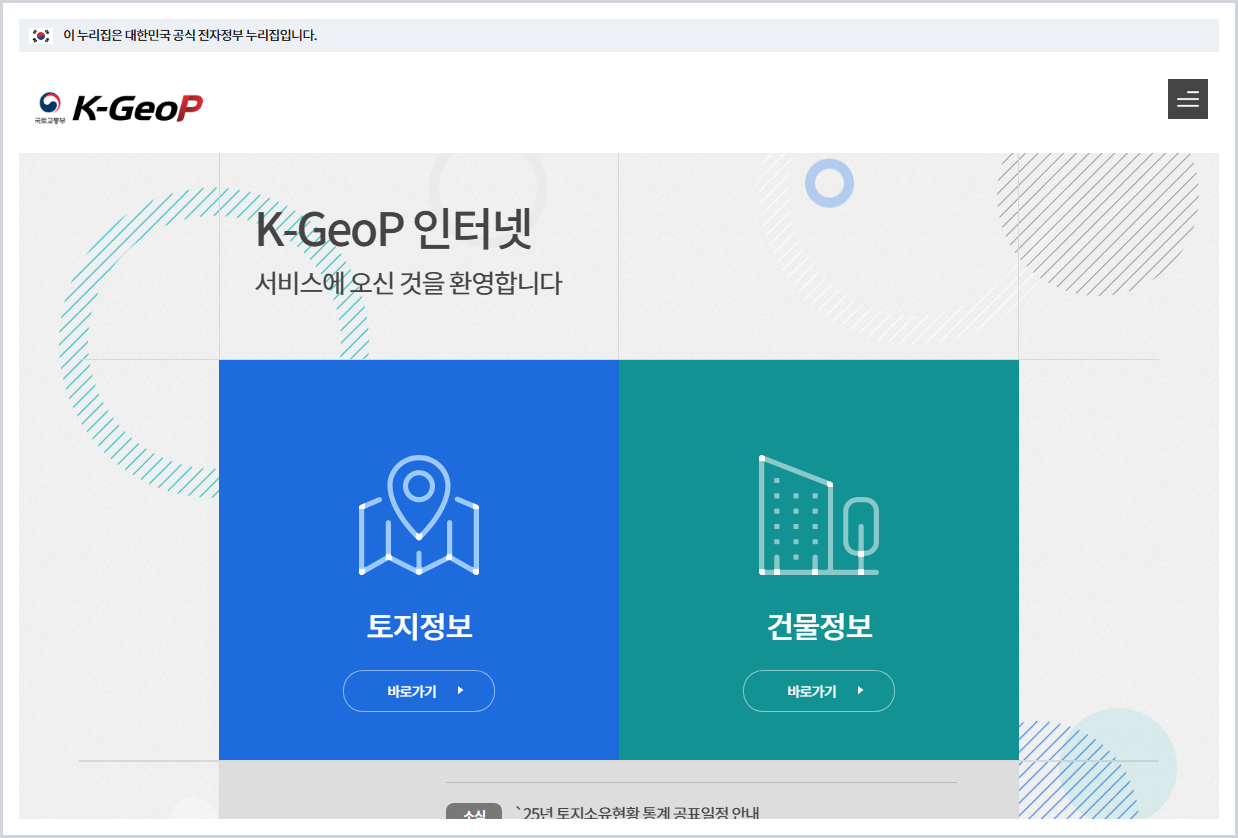This screenshot has width=1238, height=838.
Task: Click the map pin icon for 토지정보
Action: (x=419, y=515)
